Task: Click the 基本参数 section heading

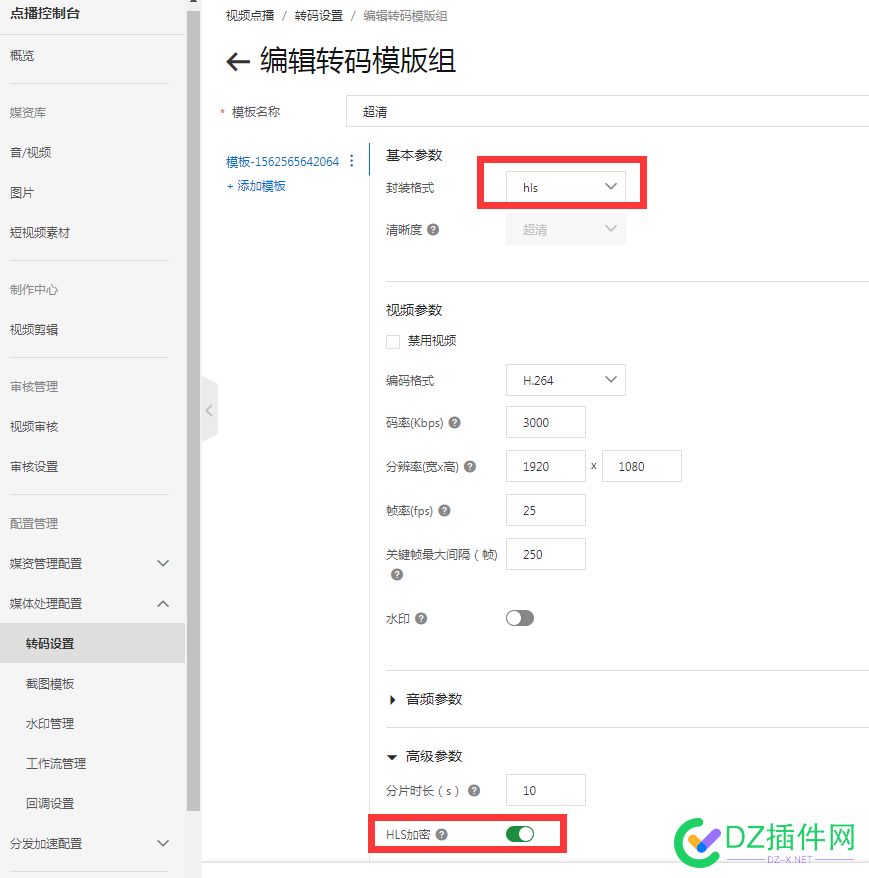Action: 414,155
